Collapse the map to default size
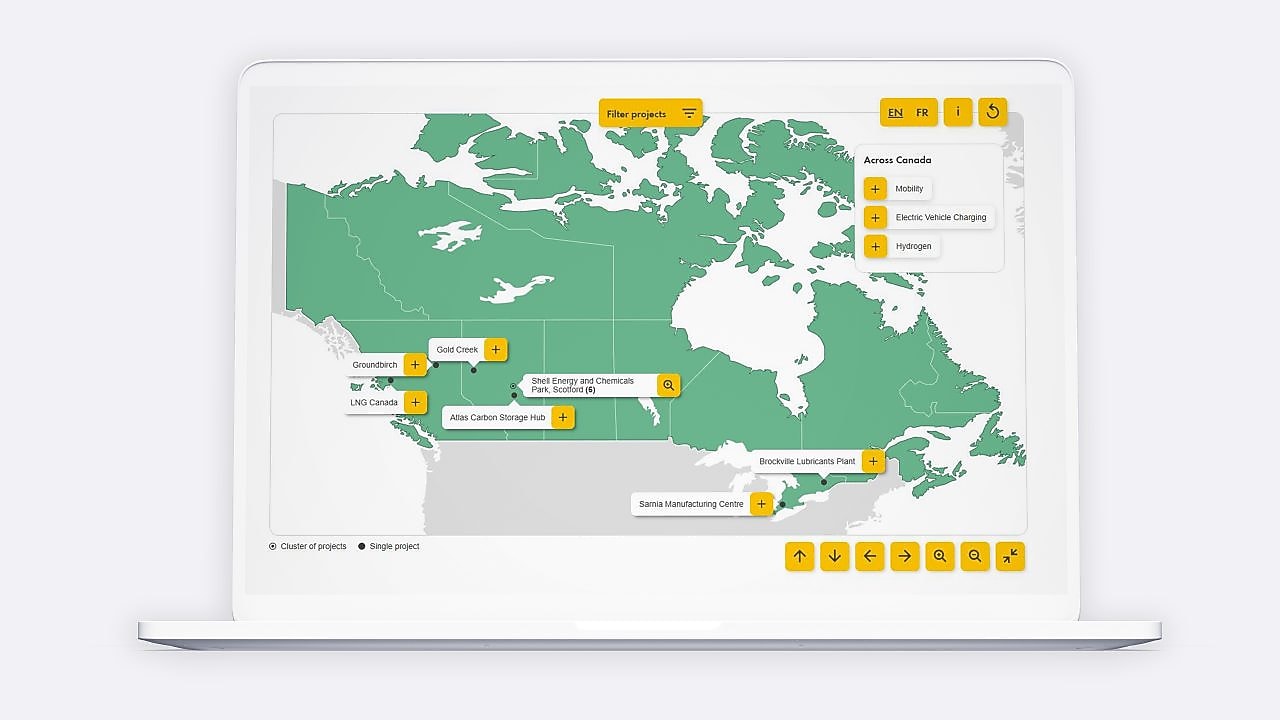1280x720 pixels. [x=1010, y=555]
